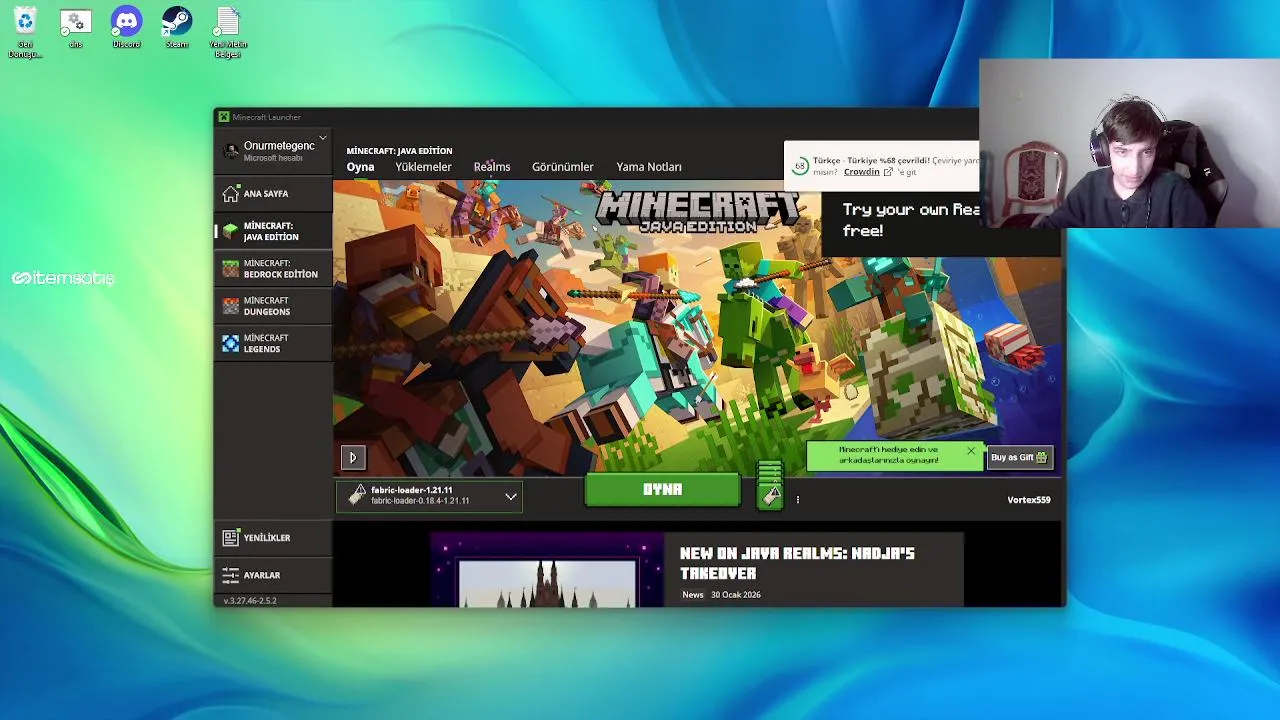Switch to the Yüklemeler tab

[x=423, y=167]
